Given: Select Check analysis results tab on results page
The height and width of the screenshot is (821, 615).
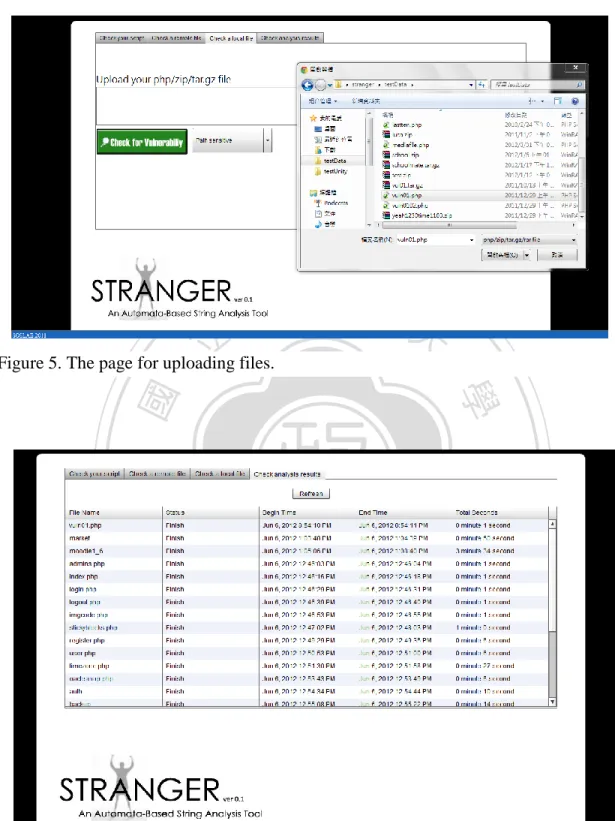Looking at the screenshot, I should (287, 474).
